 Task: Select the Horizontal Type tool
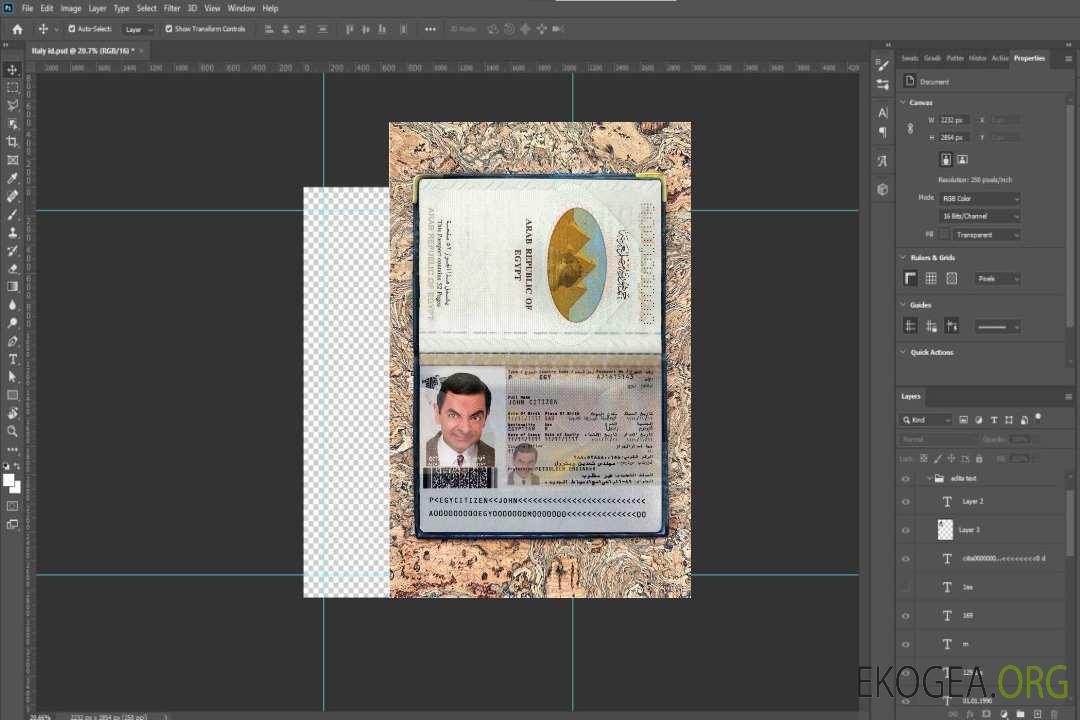pos(12,359)
